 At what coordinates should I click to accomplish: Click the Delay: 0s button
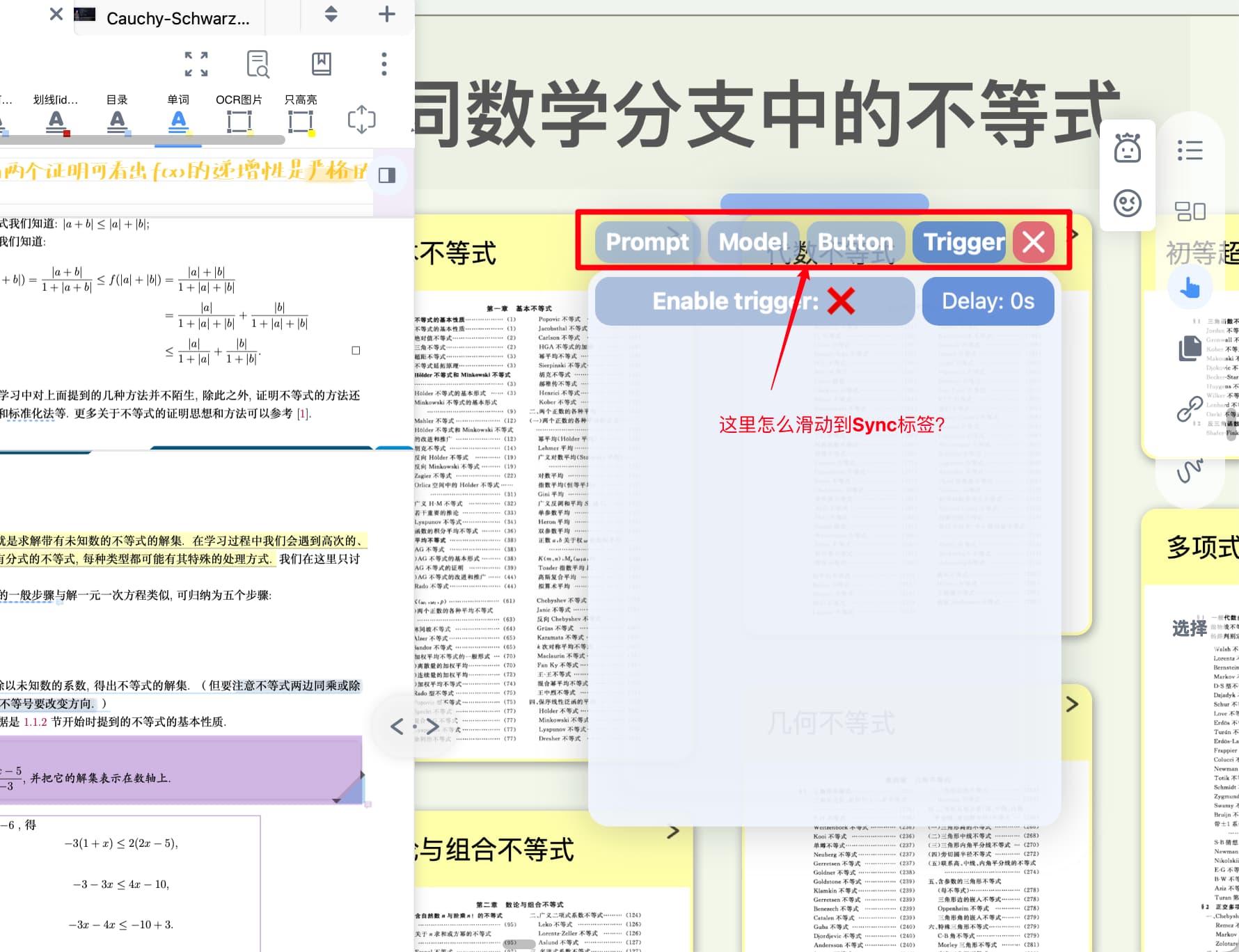pyautogui.click(x=987, y=301)
